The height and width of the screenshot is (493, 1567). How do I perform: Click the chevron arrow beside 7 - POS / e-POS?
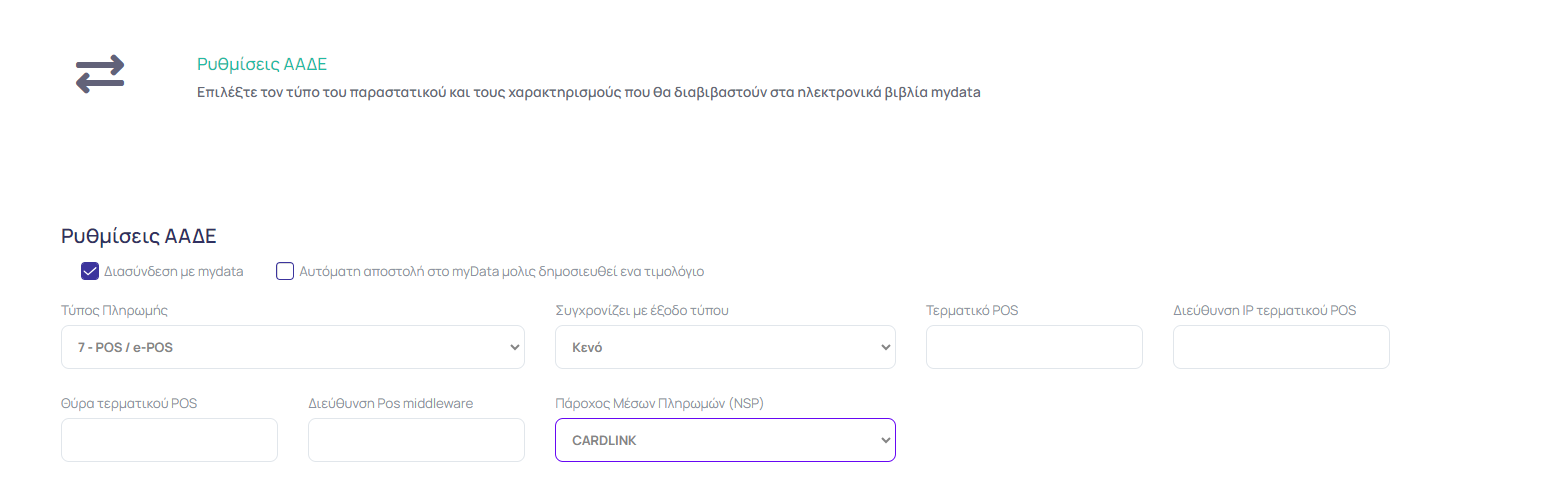click(x=515, y=347)
